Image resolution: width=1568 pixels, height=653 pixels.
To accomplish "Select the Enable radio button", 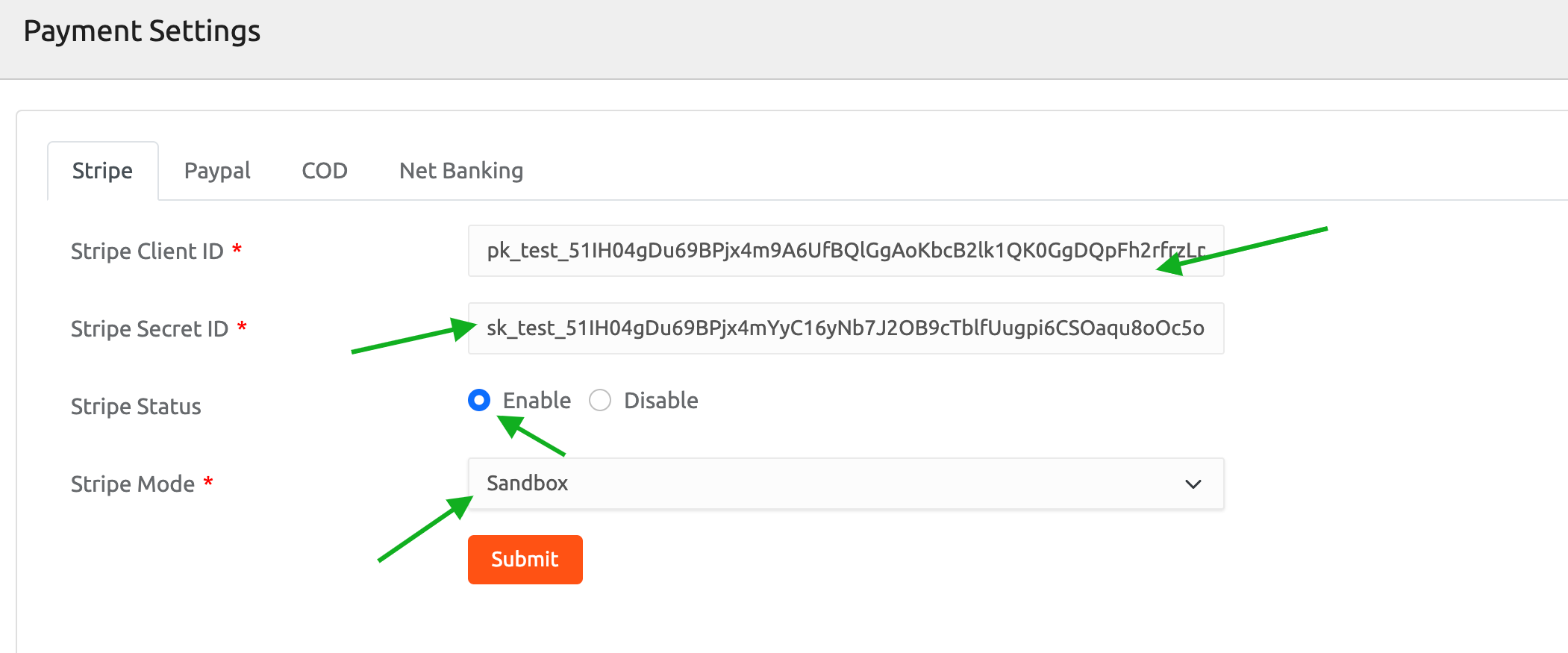I will 479,401.
